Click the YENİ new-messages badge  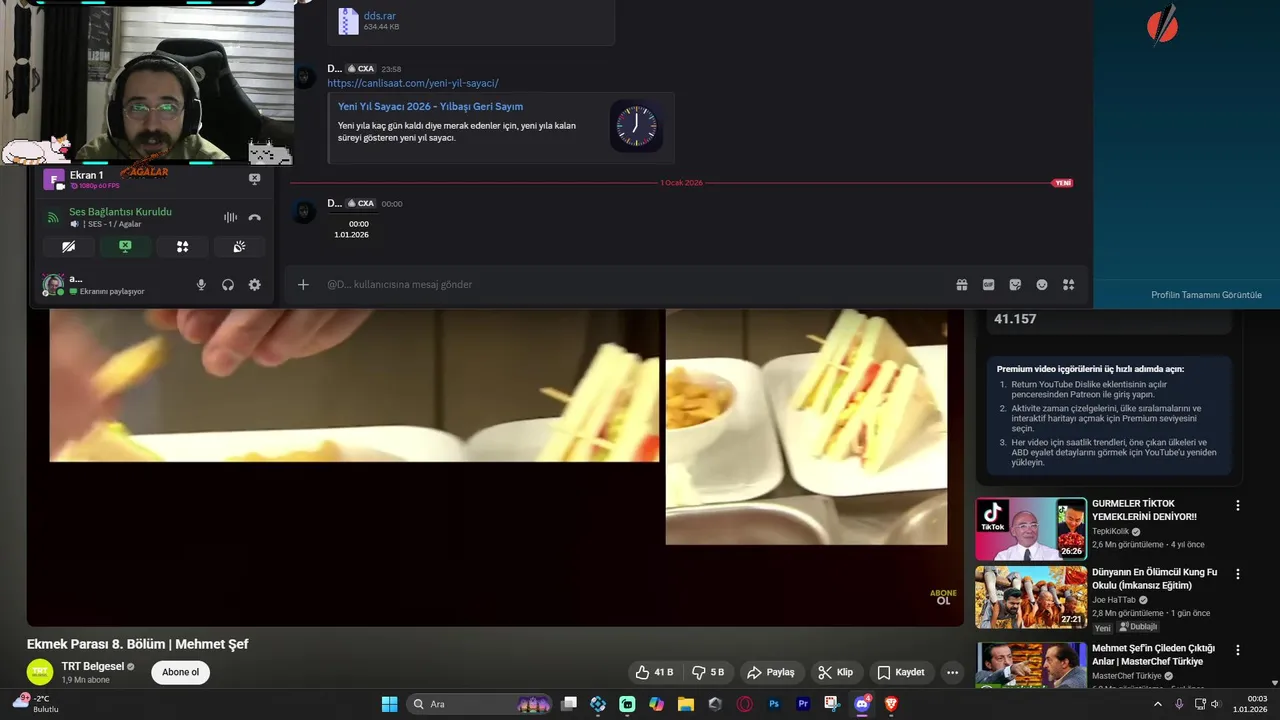tap(1062, 183)
